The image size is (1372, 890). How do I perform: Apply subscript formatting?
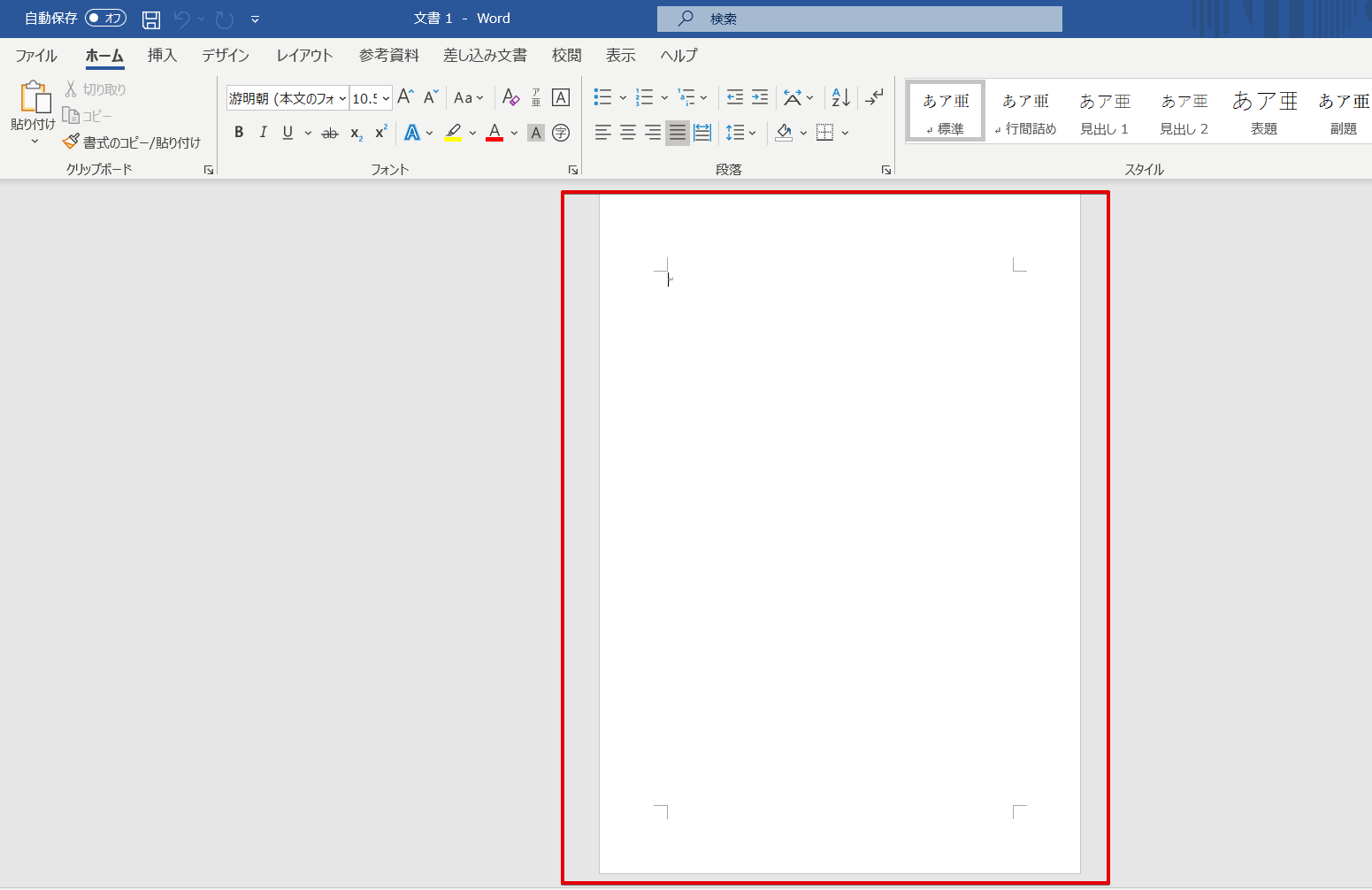[x=356, y=133]
